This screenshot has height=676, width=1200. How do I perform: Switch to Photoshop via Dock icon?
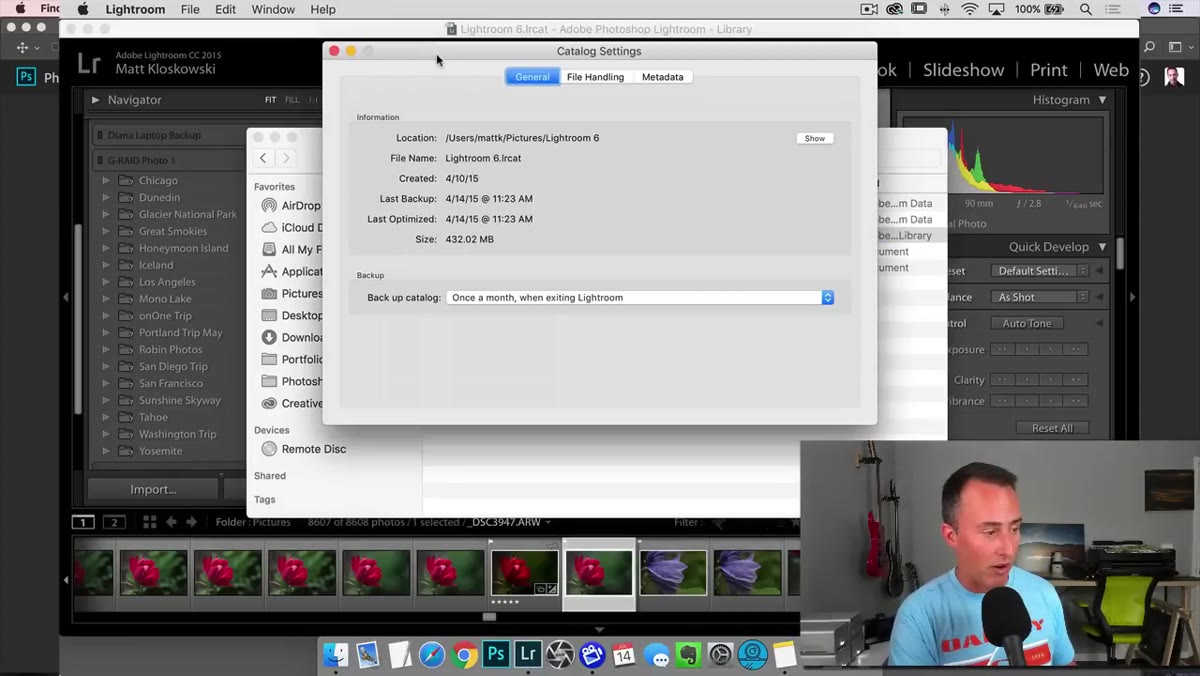496,655
